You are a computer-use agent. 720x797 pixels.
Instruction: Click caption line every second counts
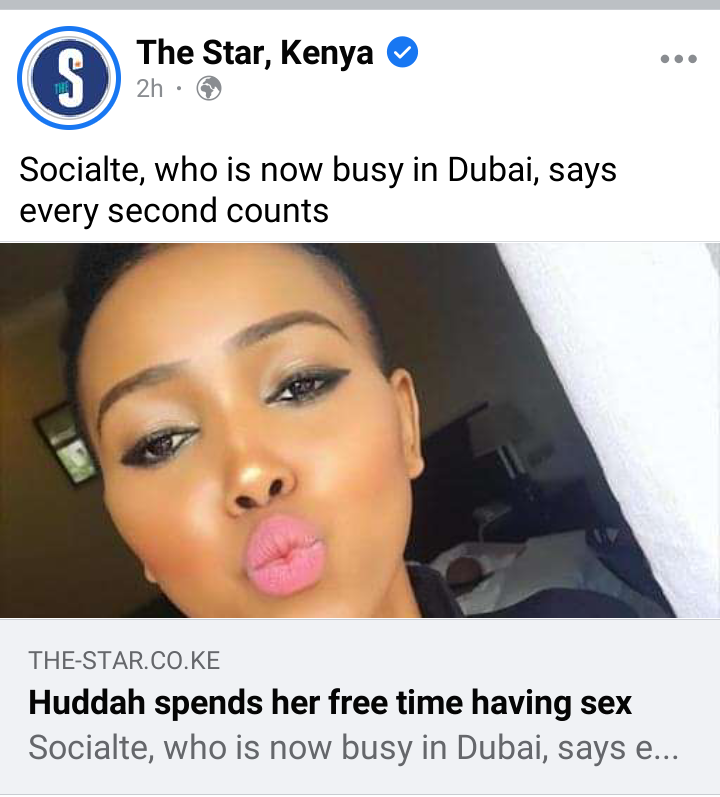tap(174, 210)
